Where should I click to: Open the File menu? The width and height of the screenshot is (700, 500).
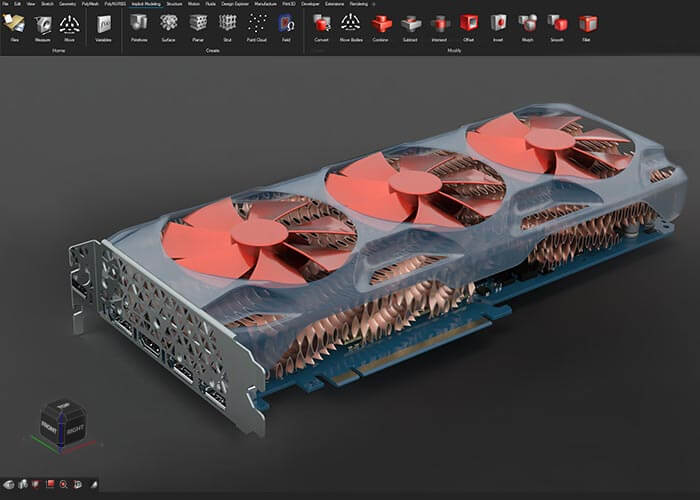coord(4,4)
